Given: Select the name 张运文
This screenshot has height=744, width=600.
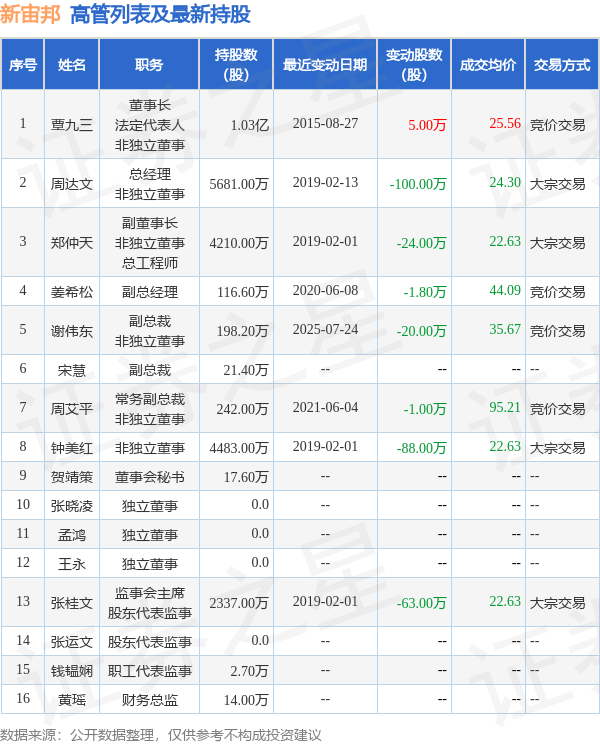Looking at the screenshot, I should tap(72, 641).
